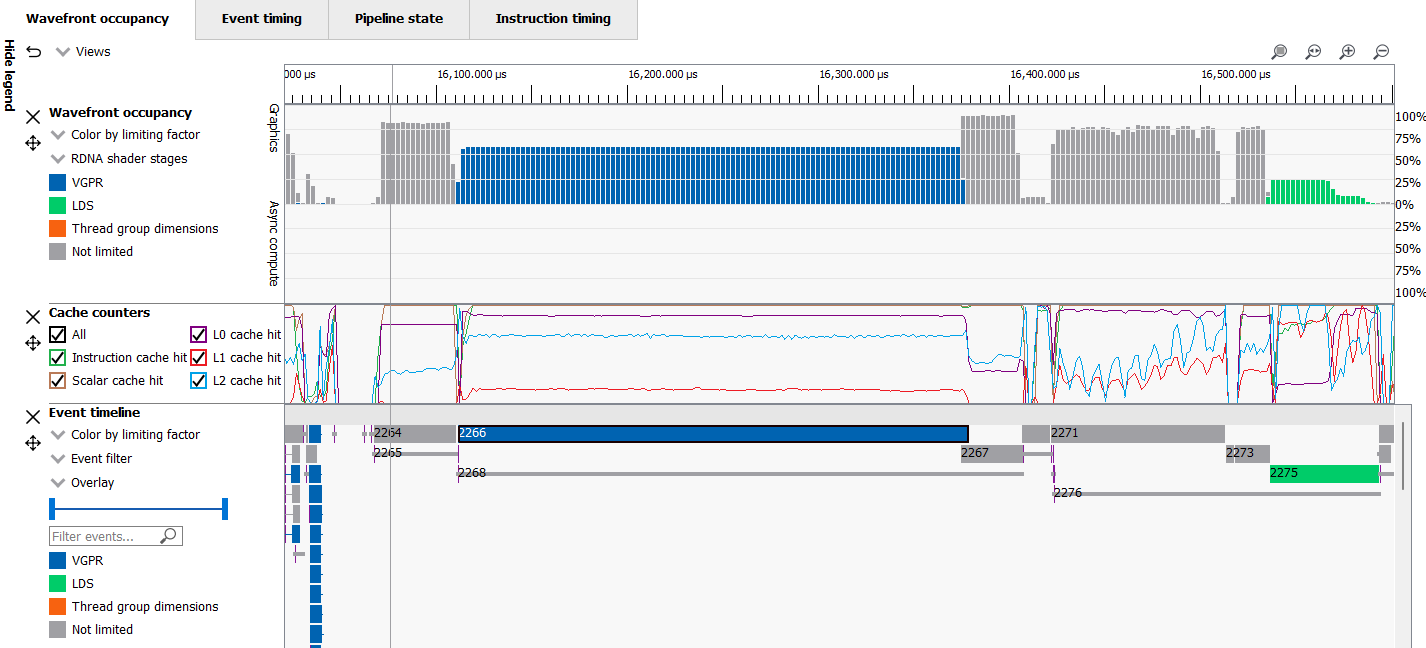Click the right handle of the range slider
The width and height of the screenshot is (1426, 648).
pos(225,509)
